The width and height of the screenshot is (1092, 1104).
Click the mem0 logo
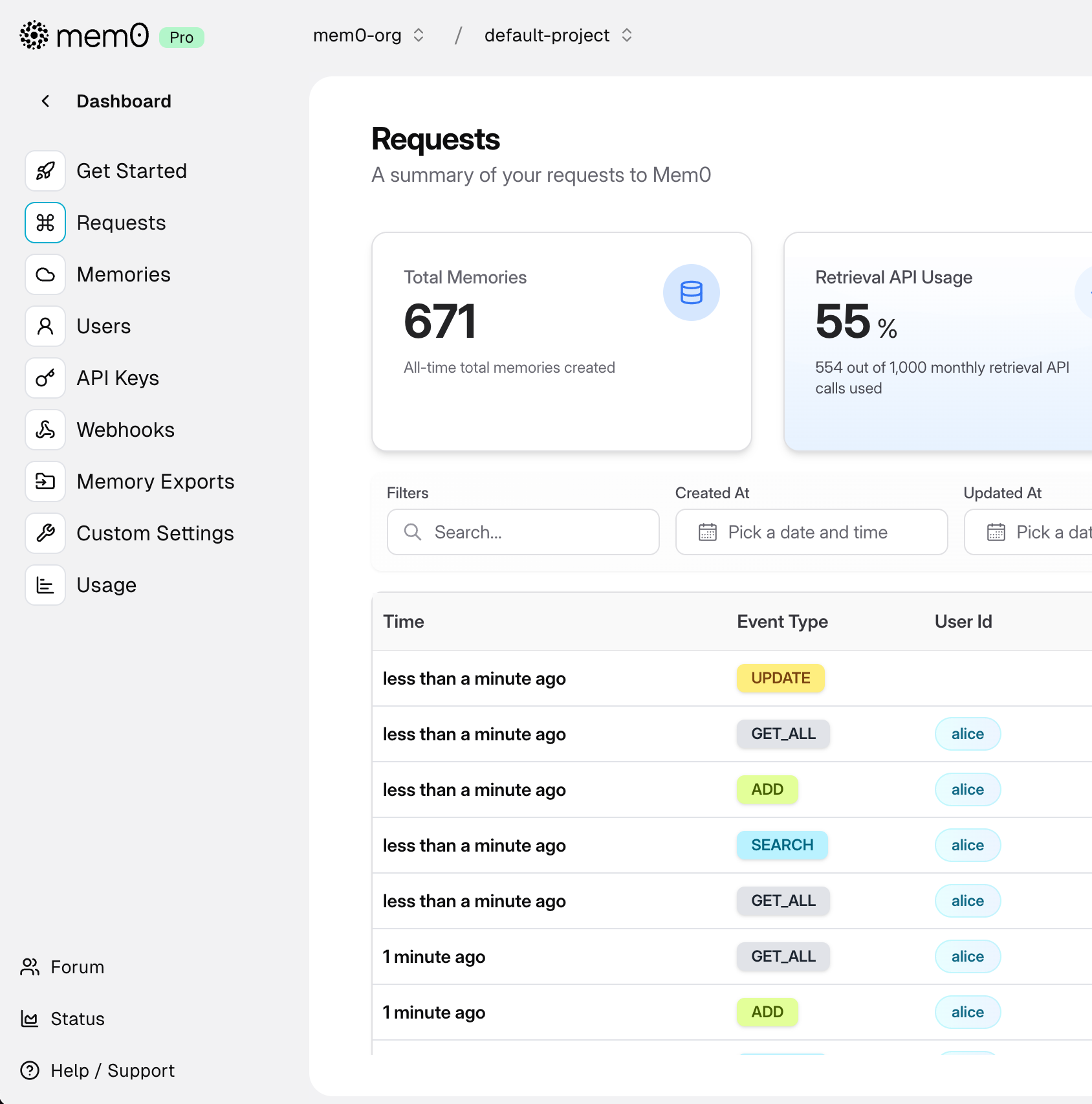coord(84,36)
